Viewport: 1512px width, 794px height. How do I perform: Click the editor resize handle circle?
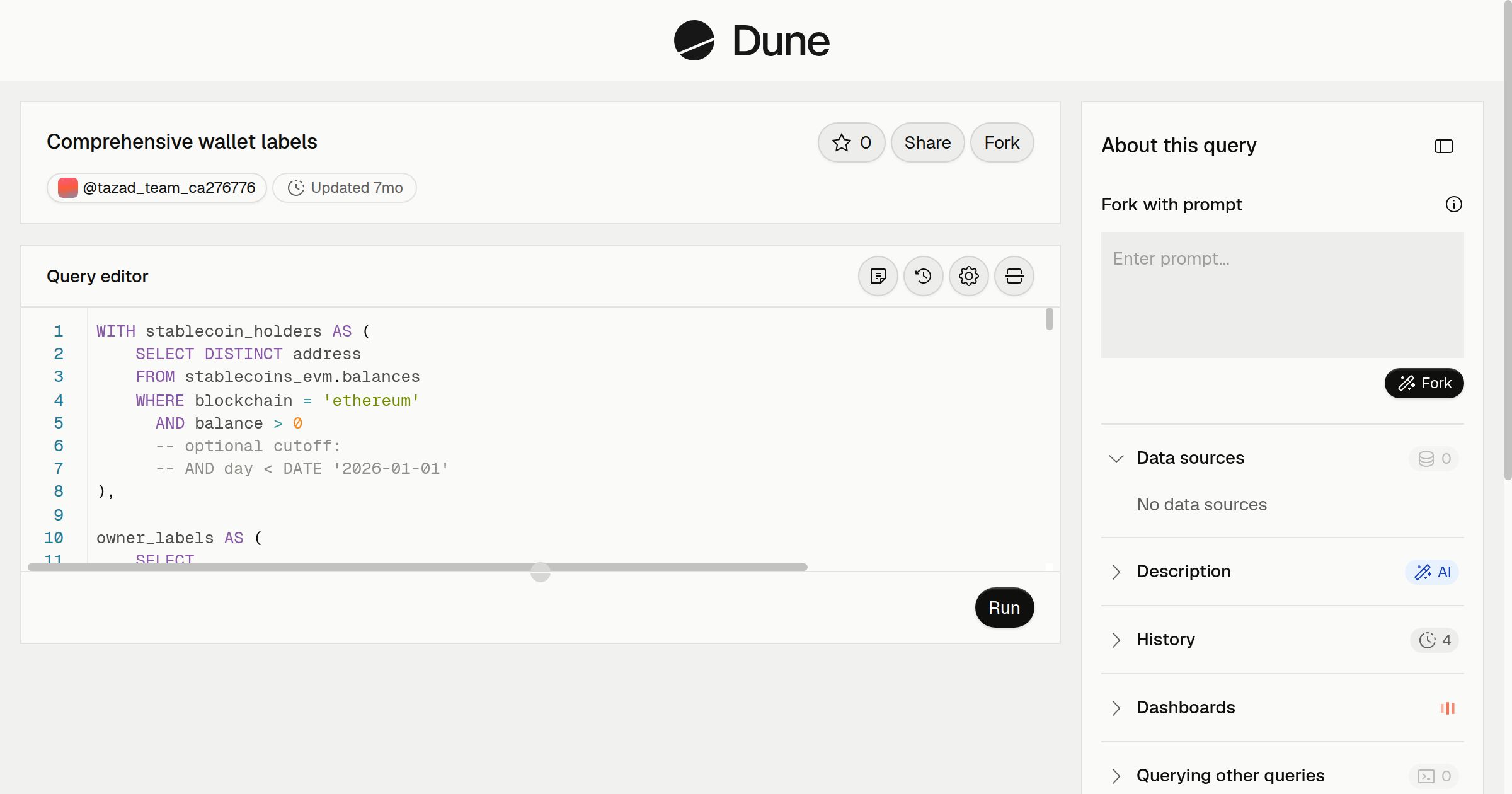tap(540, 572)
